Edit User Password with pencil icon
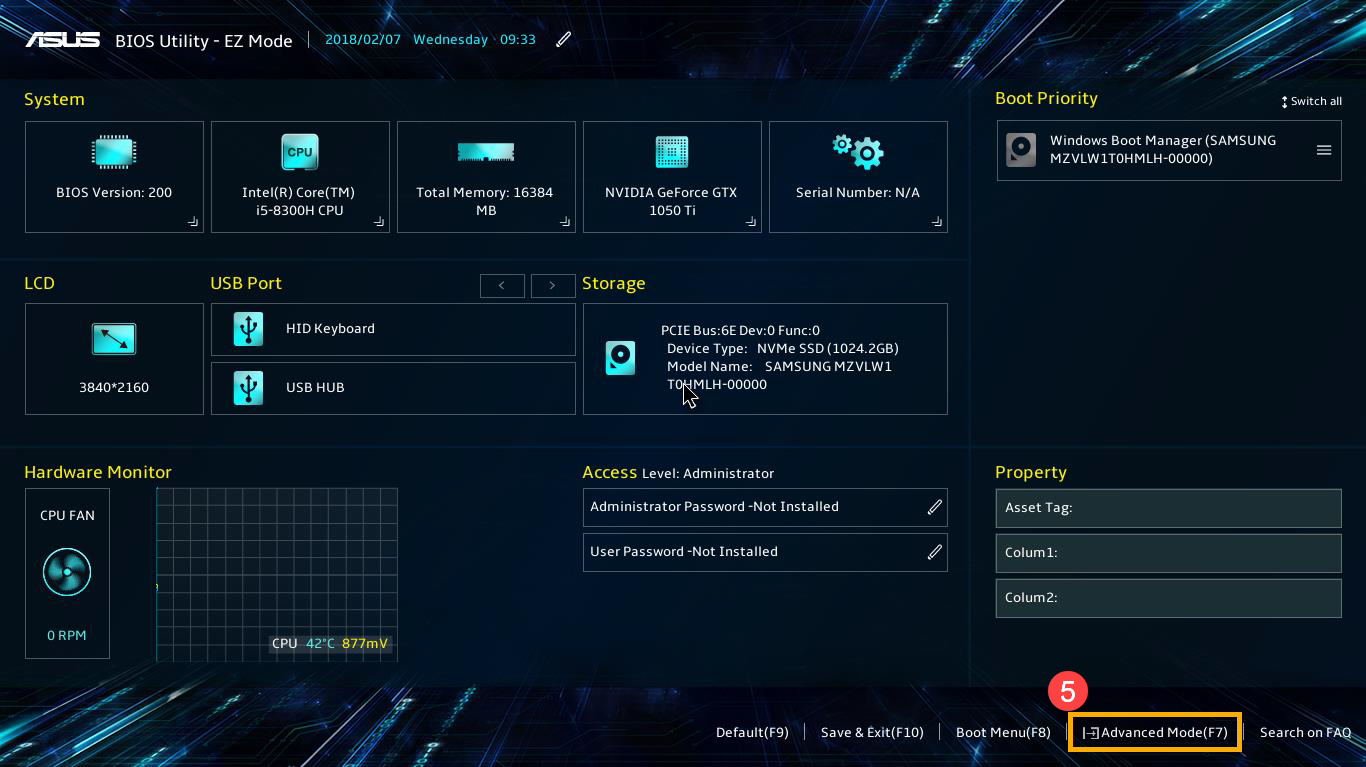Viewport: 1366px width, 767px height. click(935, 552)
